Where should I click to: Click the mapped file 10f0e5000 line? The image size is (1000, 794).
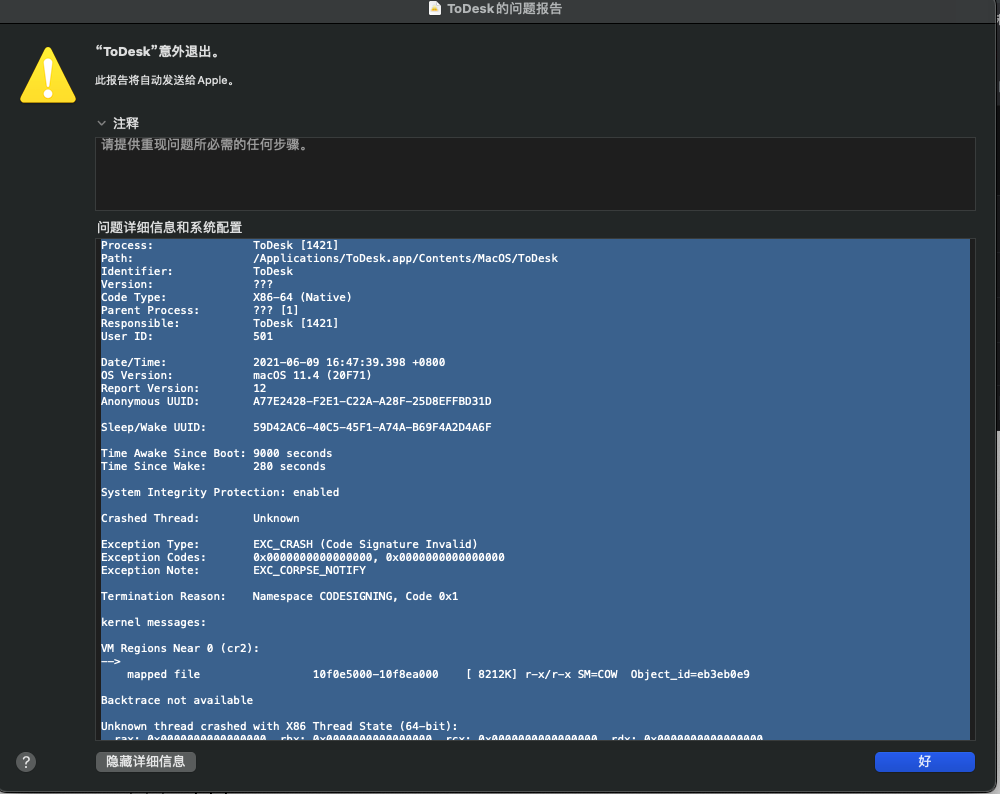tap(438, 674)
